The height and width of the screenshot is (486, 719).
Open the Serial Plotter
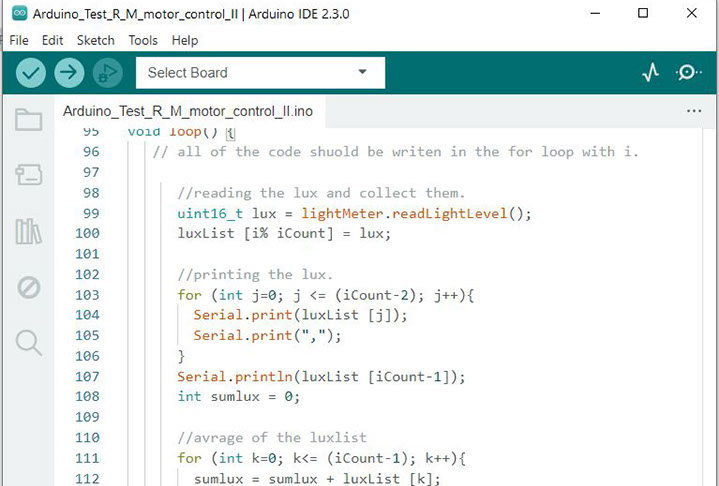pos(651,72)
